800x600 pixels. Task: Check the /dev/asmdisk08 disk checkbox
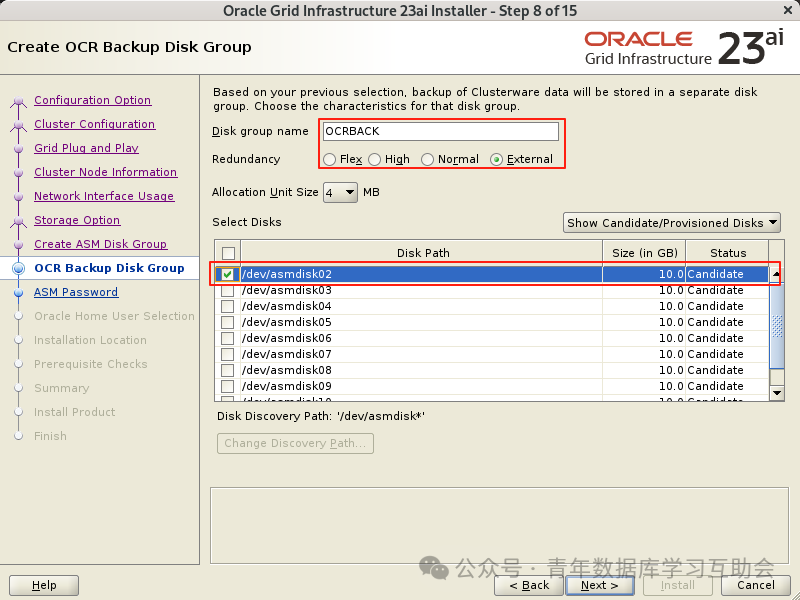point(228,370)
